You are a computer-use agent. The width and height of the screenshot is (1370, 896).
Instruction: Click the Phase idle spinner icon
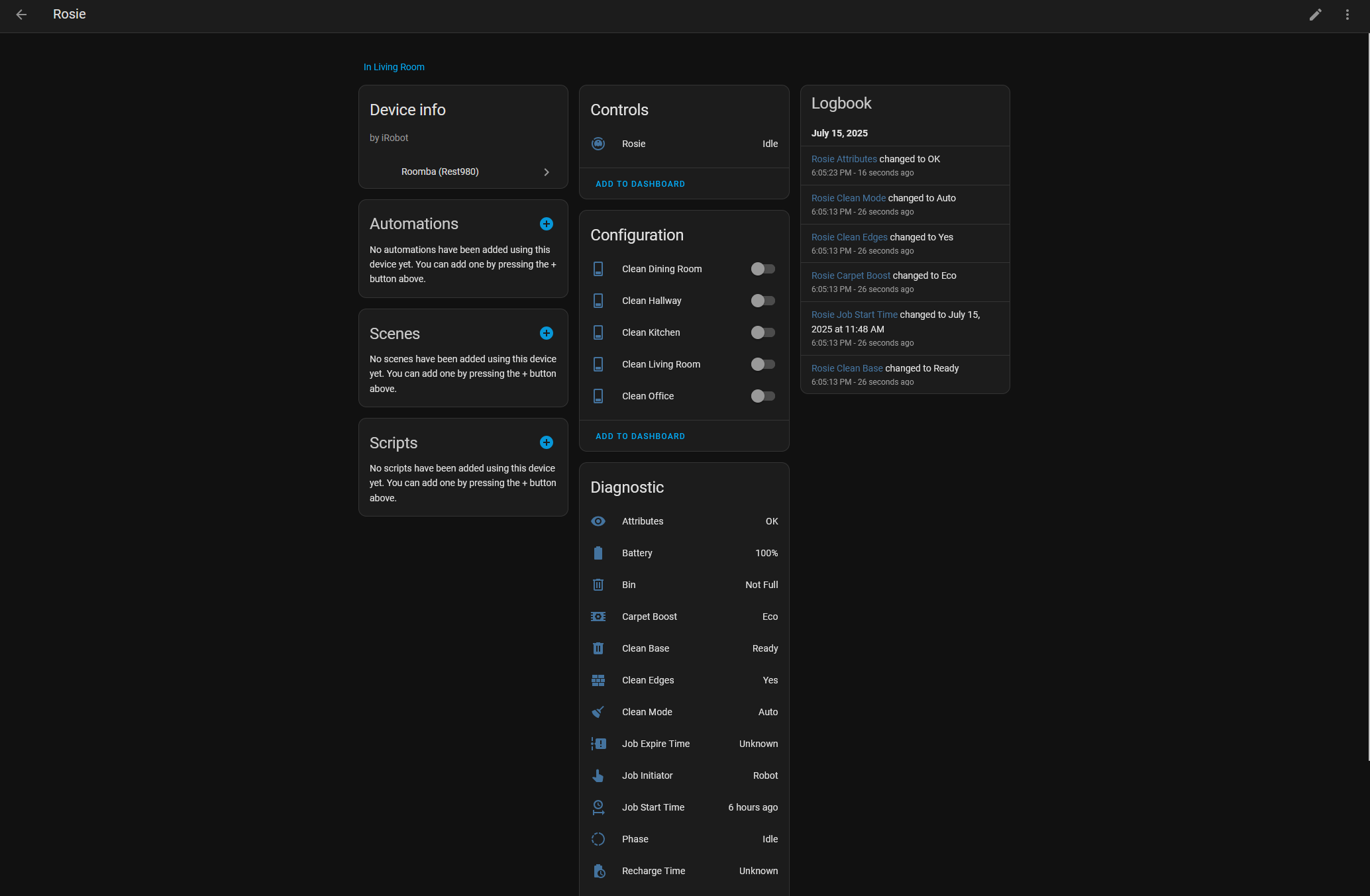click(x=598, y=839)
